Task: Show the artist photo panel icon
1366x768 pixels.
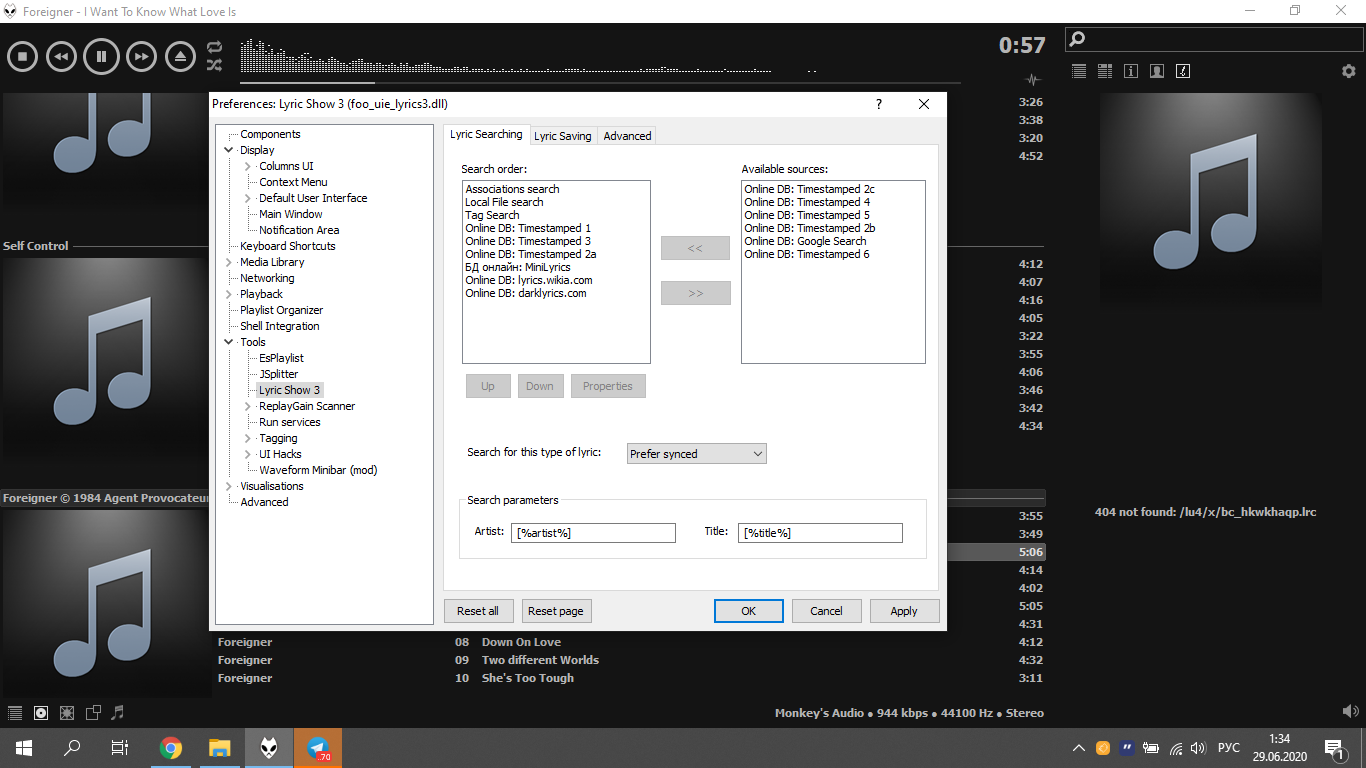Action: 1157,71
